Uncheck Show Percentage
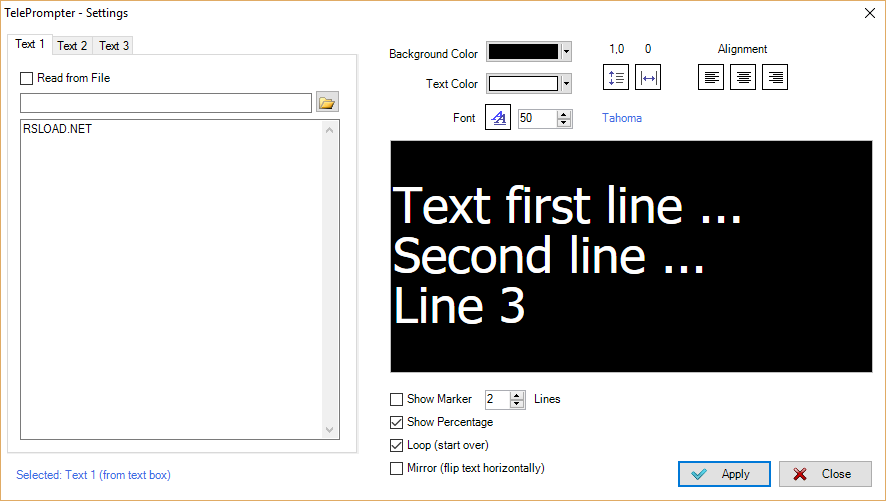The height and width of the screenshot is (501, 886). tap(396, 422)
